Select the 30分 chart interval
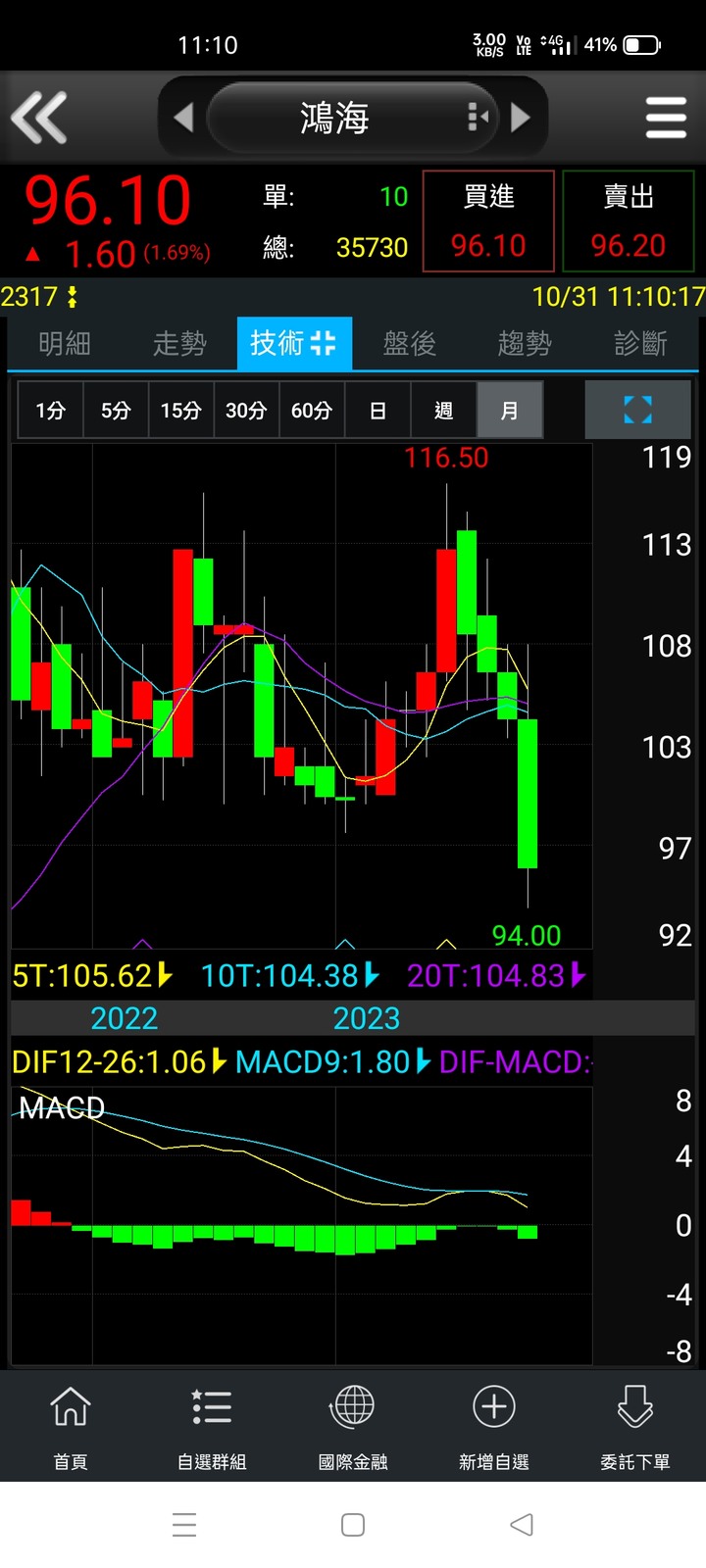 246,410
